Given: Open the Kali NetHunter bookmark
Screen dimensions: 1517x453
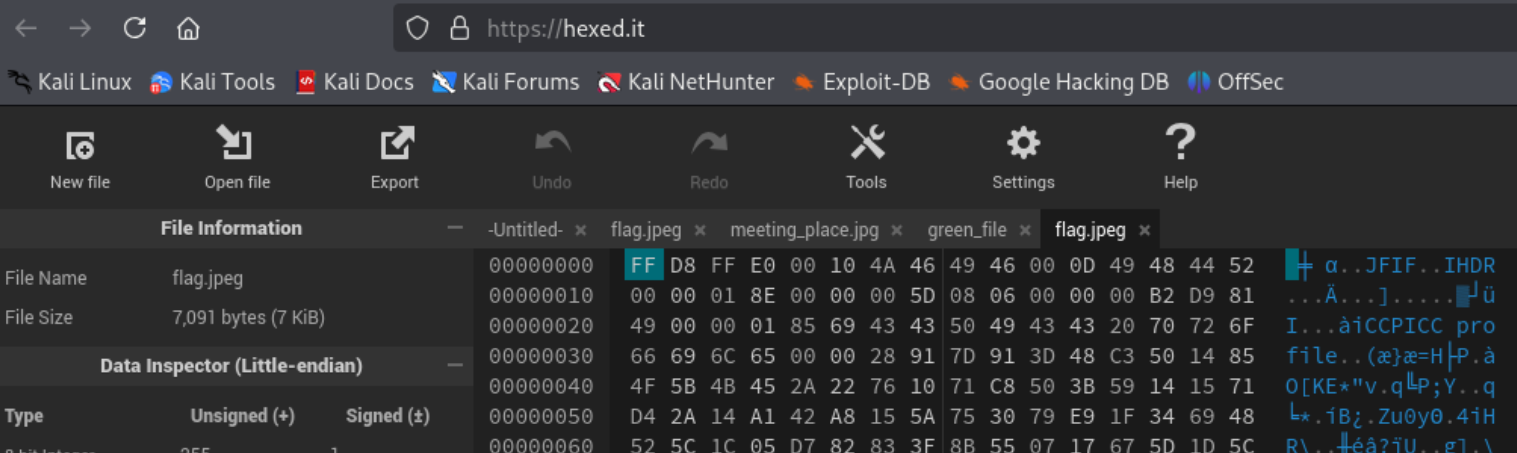Looking at the screenshot, I should (x=686, y=82).
